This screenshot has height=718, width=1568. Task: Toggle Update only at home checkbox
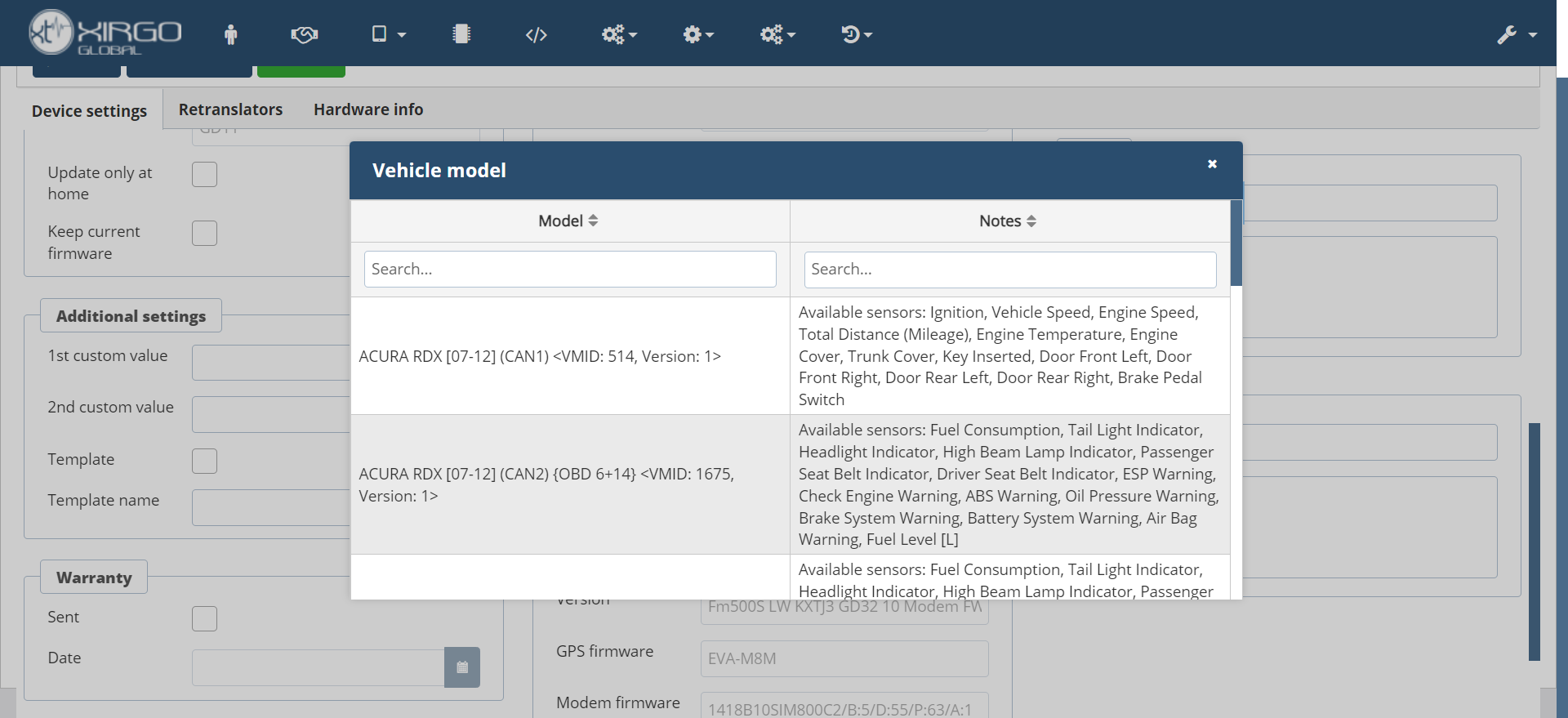(204, 174)
